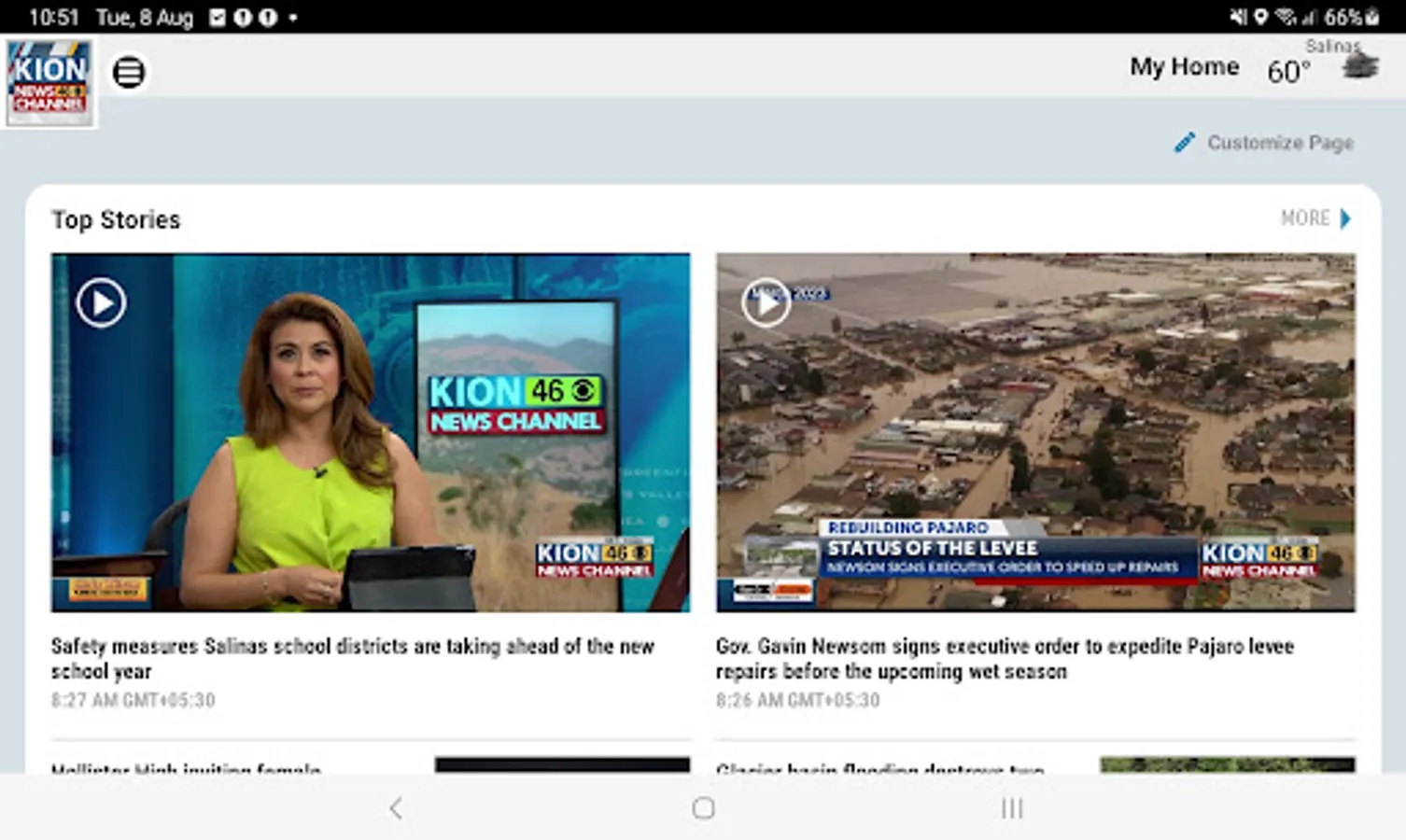Tap the Android home navigation button

click(x=704, y=808)
